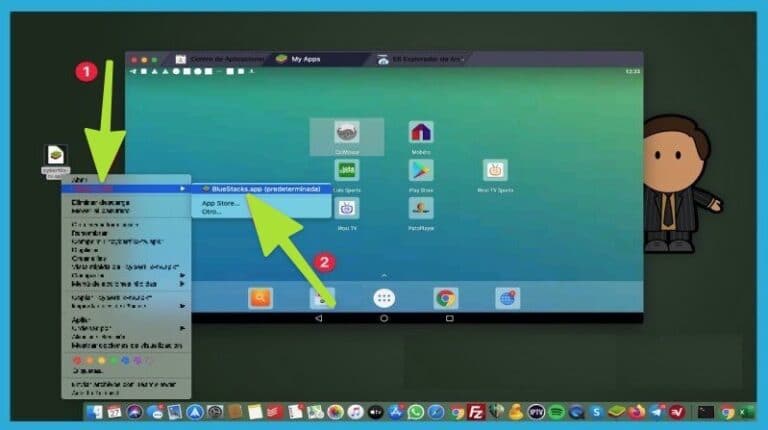The height and width of the screenshot is (430, 768).
Task: Launch FileZilla from the Dock
Action: pos(476,412)
